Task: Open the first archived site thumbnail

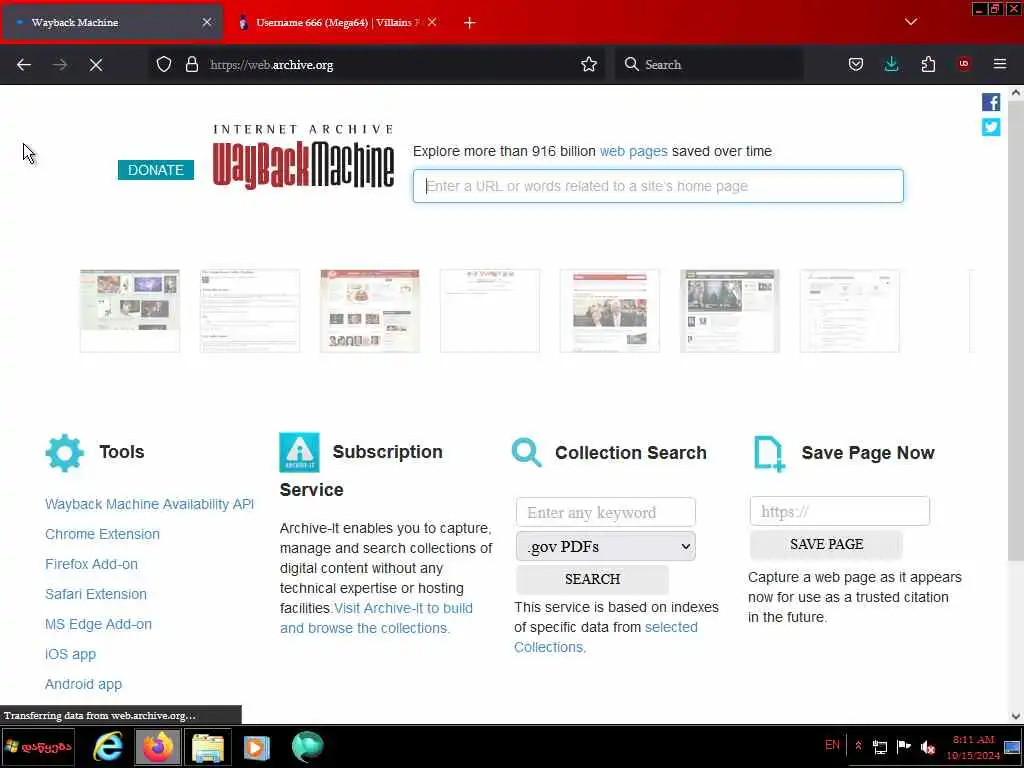Action: click(x=130, y=311)
